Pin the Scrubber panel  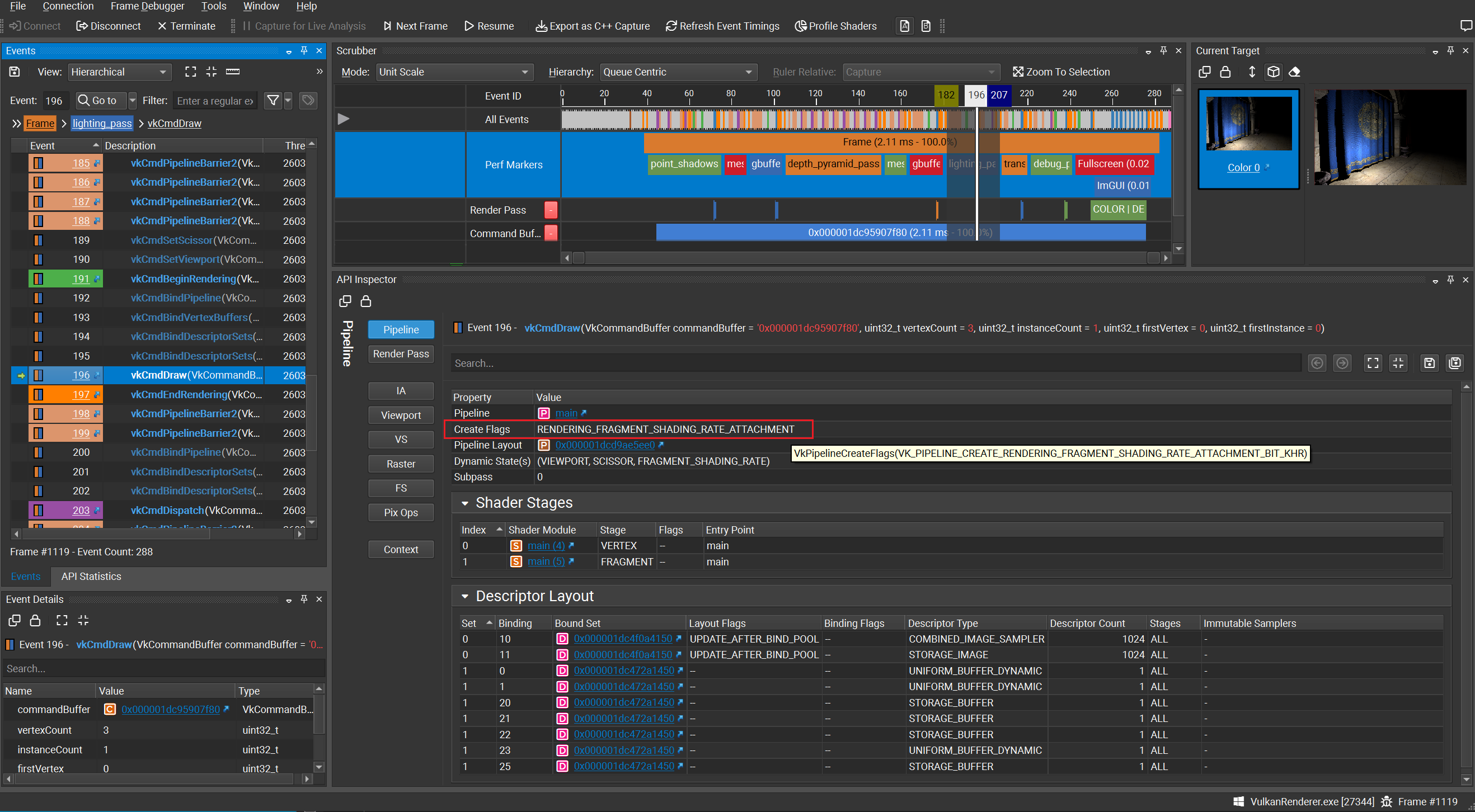coord(1163,50)
